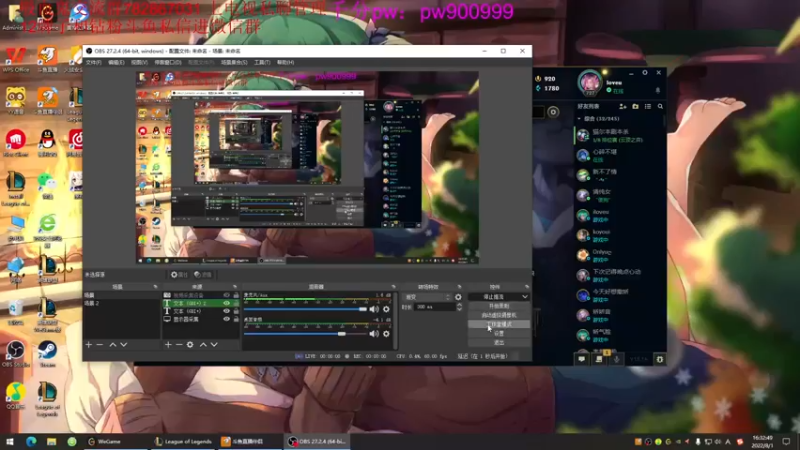This screenshot has width=800, height=450.
Task: Pop out the Controls dock panel
Action: pos(527,287)
